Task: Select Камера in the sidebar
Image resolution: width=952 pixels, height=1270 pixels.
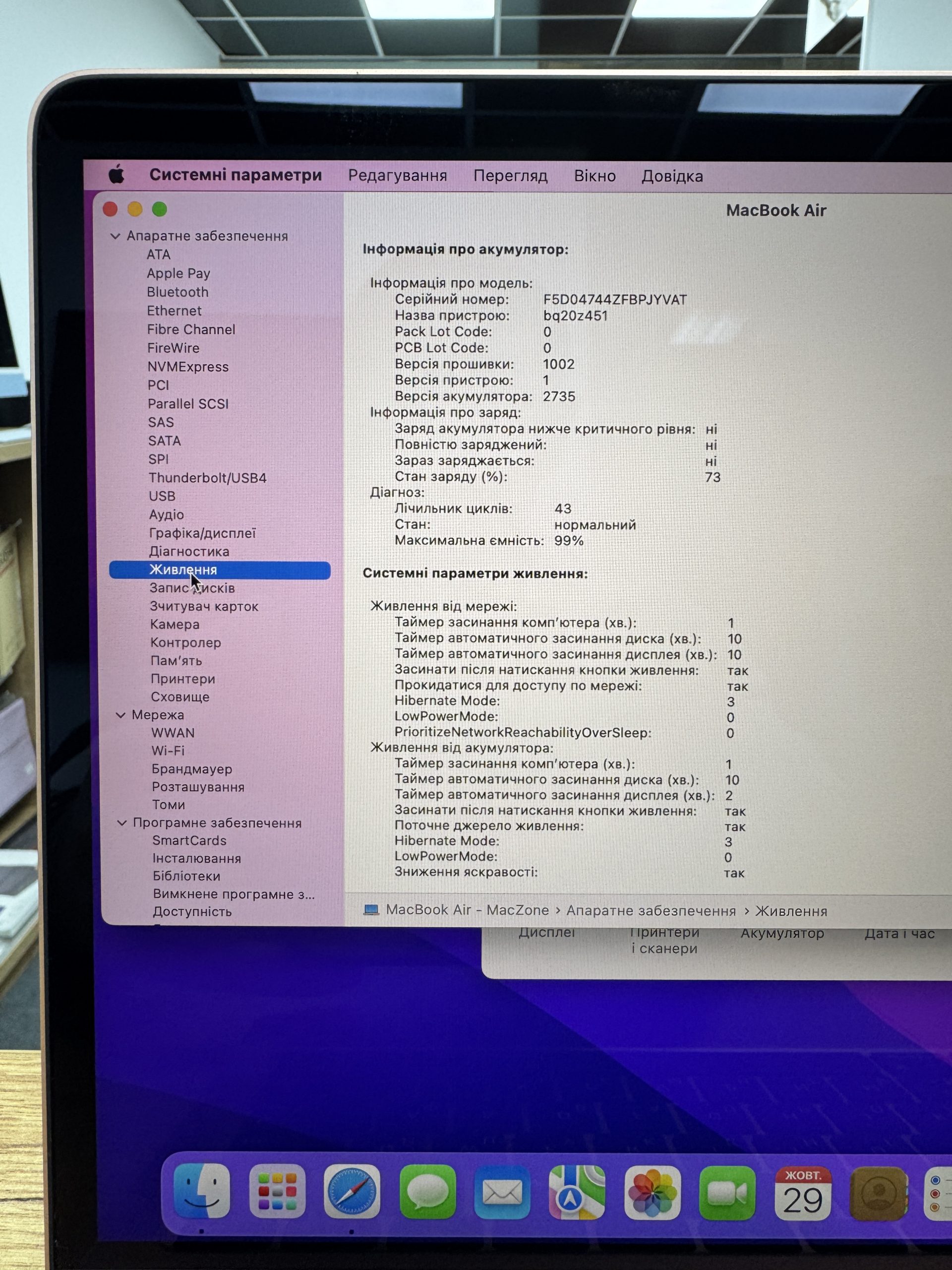Action: click(x=175, y=624)
